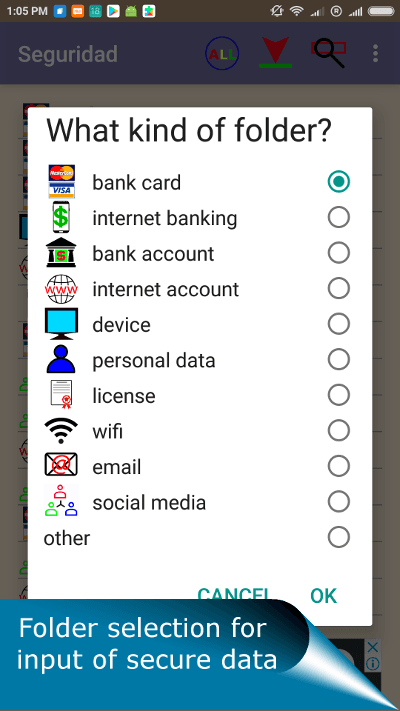This screenshot has height=711, width=400.
Task: Open search with magnifier icon
Action: tap(329, 54)
